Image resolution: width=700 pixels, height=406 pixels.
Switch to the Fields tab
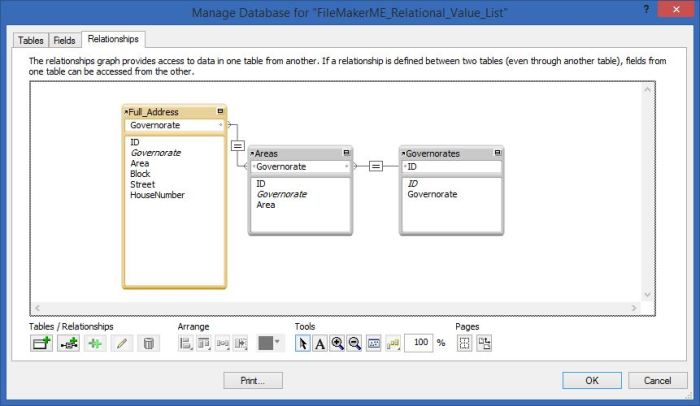pos(64,40)
